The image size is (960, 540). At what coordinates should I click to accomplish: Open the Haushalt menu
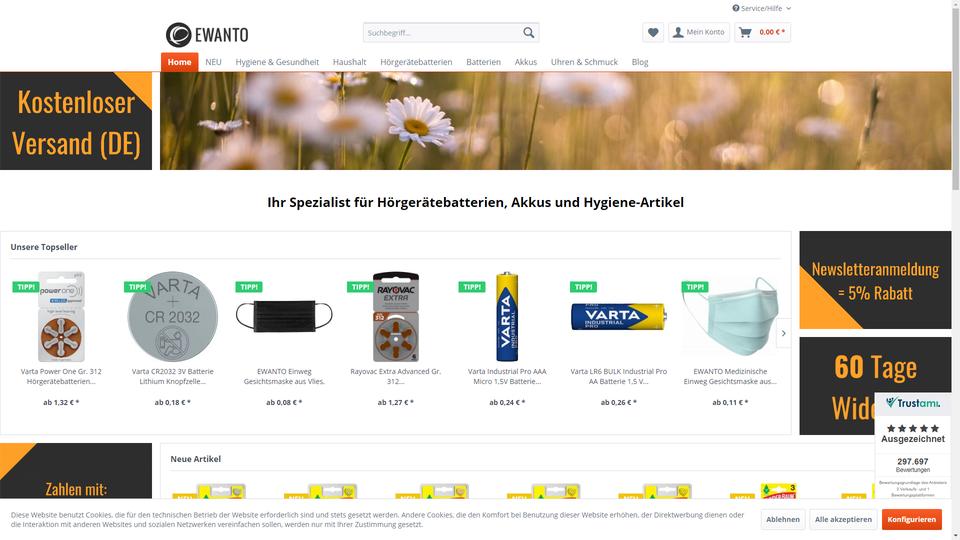(350, 62)
